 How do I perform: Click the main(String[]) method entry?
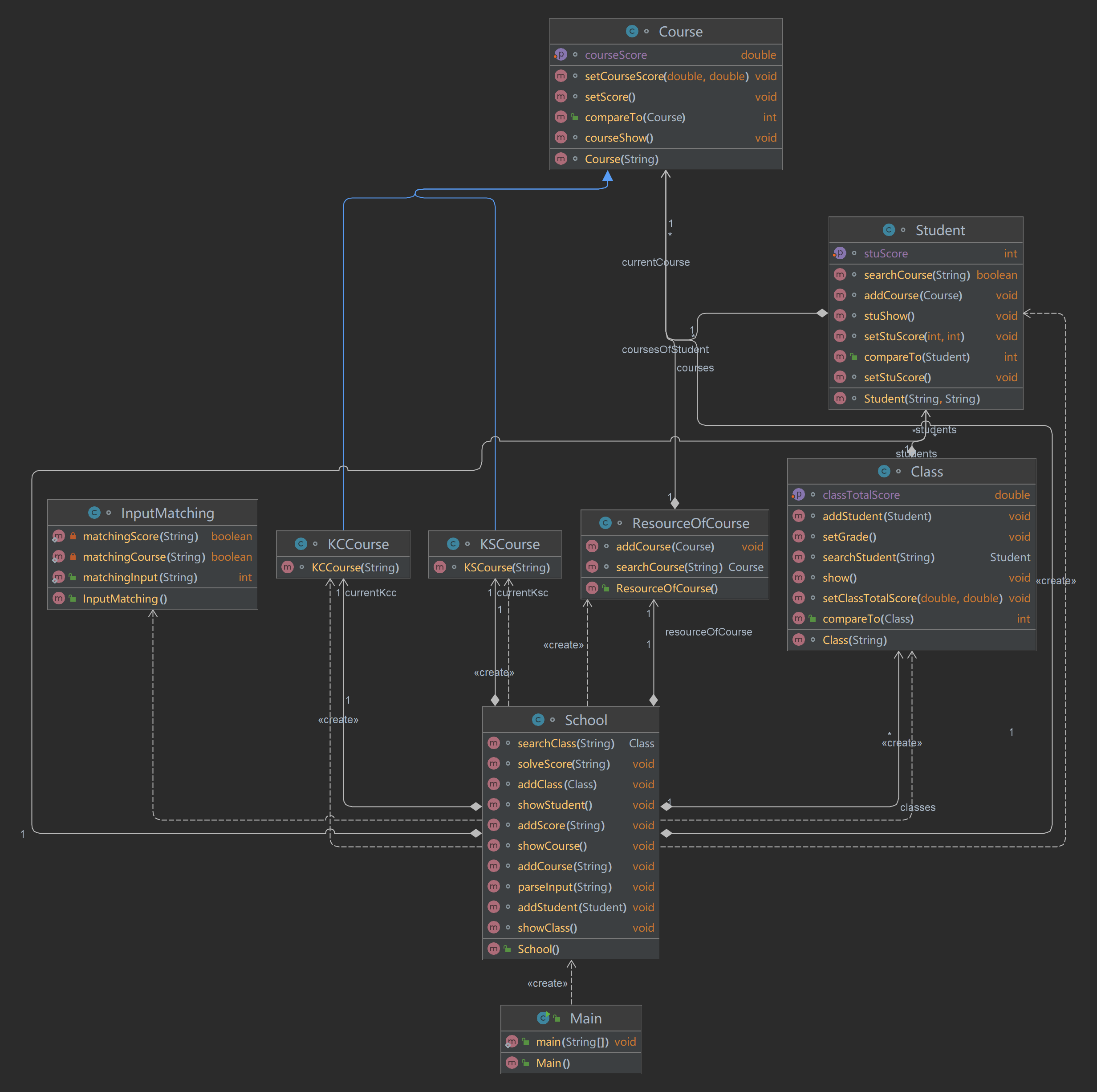pos(572,1042)
